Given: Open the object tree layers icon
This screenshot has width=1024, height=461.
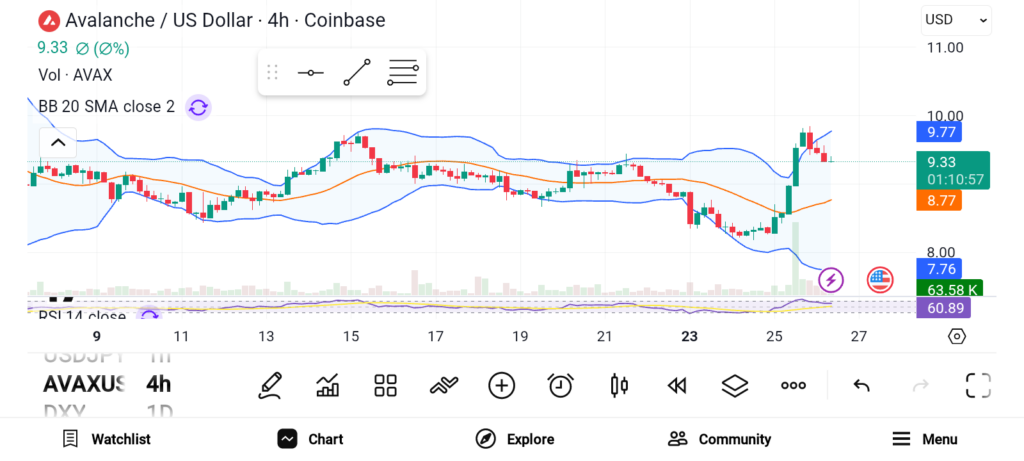Looking at the screenshot, I should (x=735, y=385).
